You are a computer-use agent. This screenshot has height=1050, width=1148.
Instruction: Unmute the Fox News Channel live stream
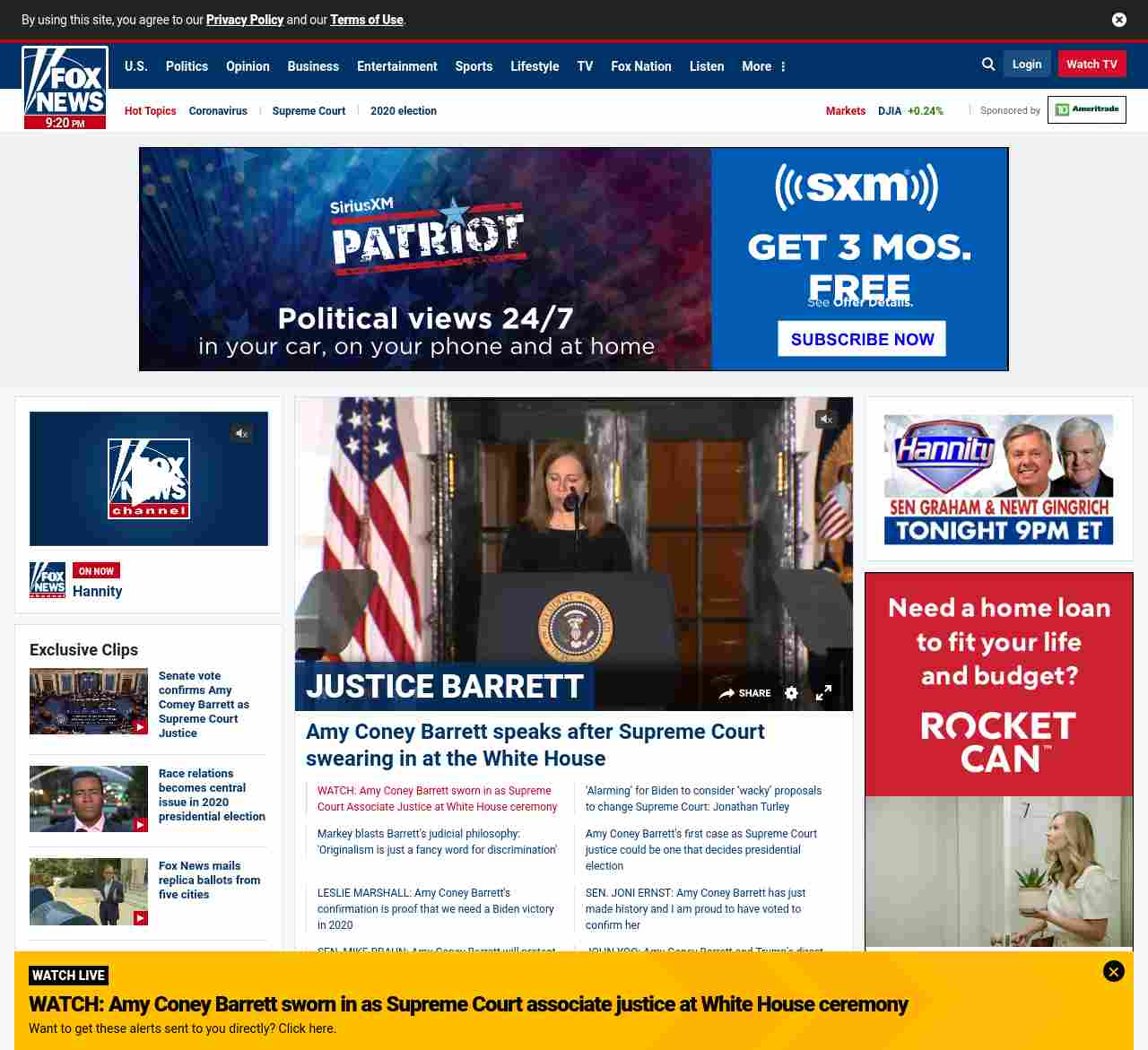click(241, 433)
